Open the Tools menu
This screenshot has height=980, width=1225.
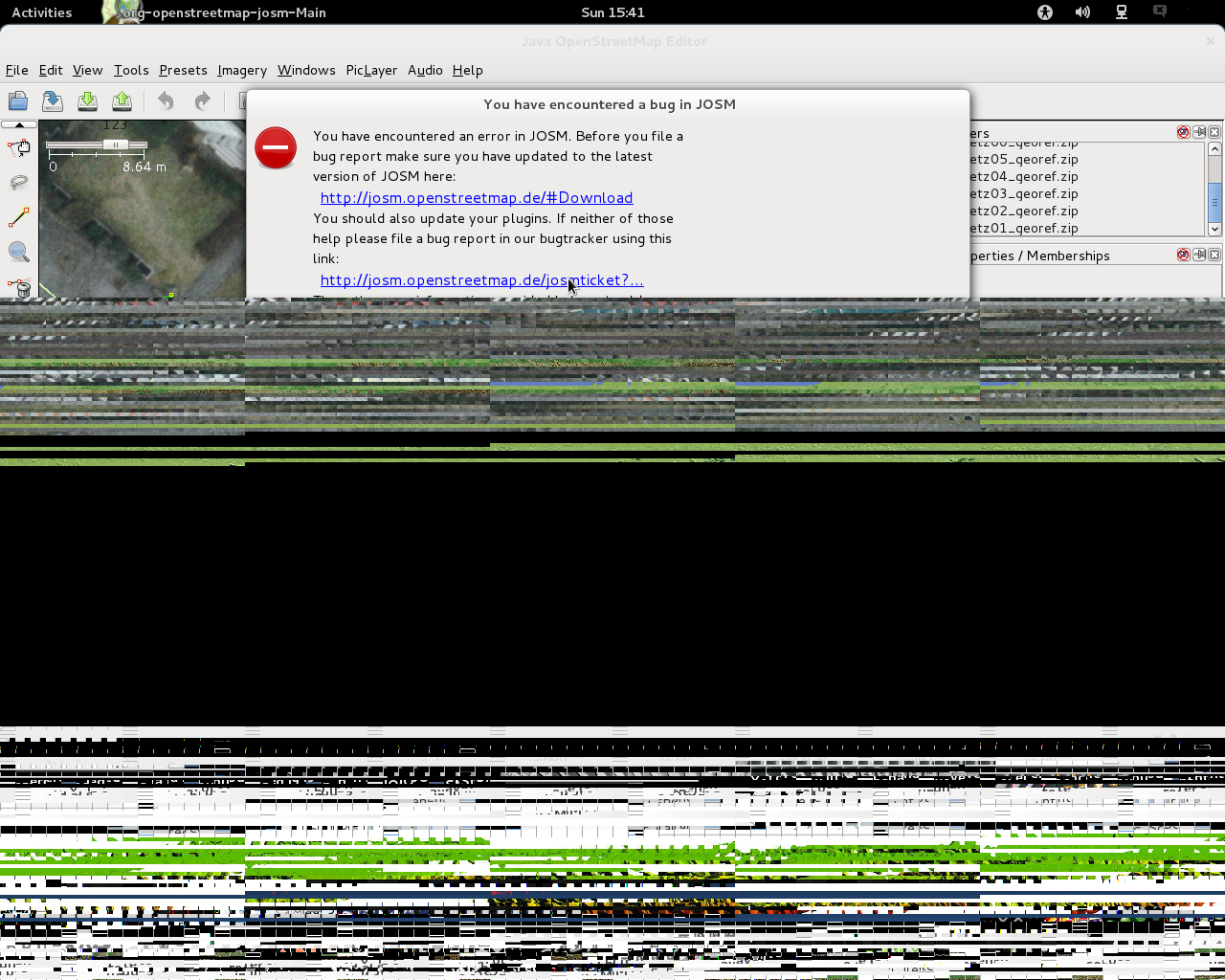pos(131,70)
